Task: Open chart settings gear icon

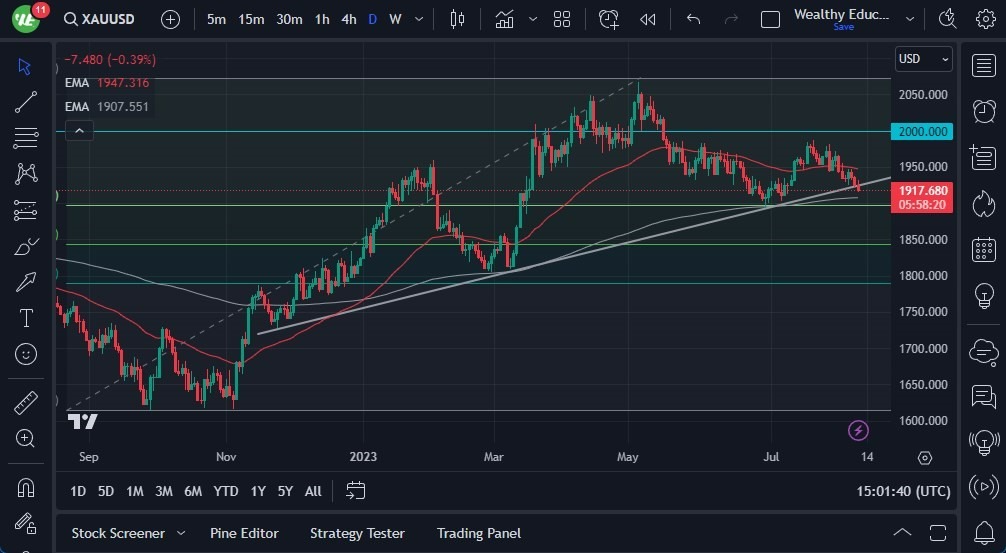Action: point(985,19)
